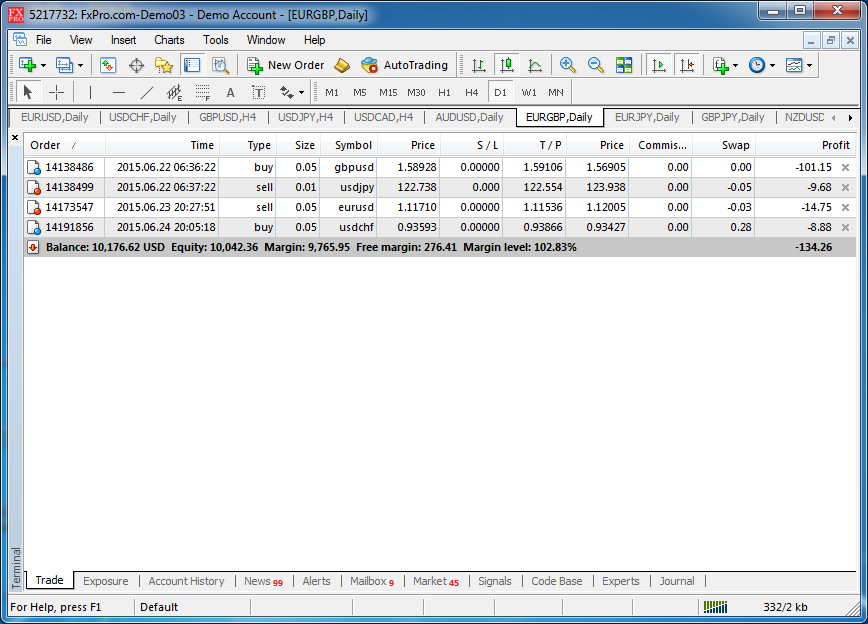Toggle the AutoTrading button
Screen dimensions: 868x624
(404, 65)
